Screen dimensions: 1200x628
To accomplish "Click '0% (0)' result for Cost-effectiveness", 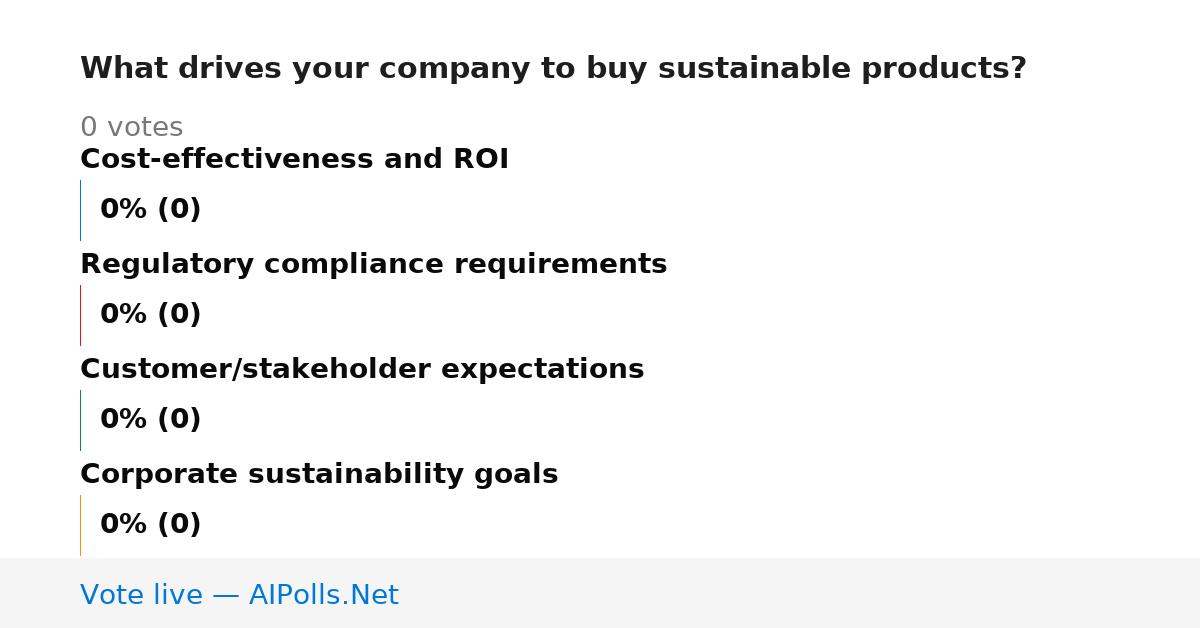I will [150, 210].
